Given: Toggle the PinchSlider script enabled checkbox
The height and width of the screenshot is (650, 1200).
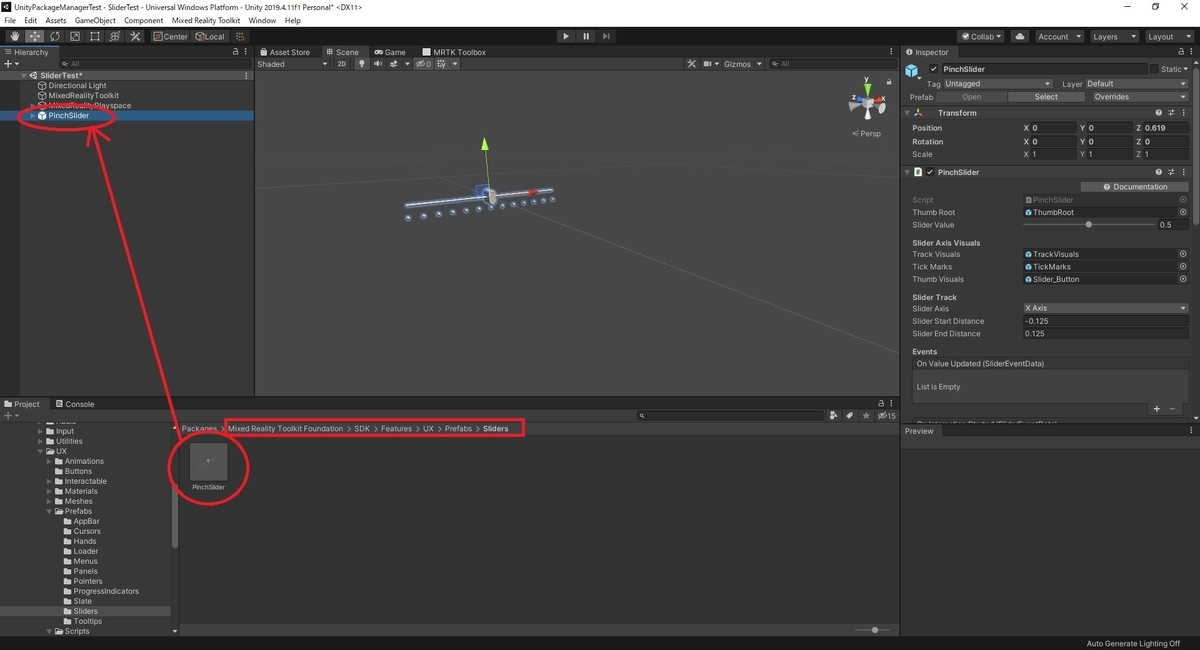Looking at the screenshot, I should coord(930,172).
